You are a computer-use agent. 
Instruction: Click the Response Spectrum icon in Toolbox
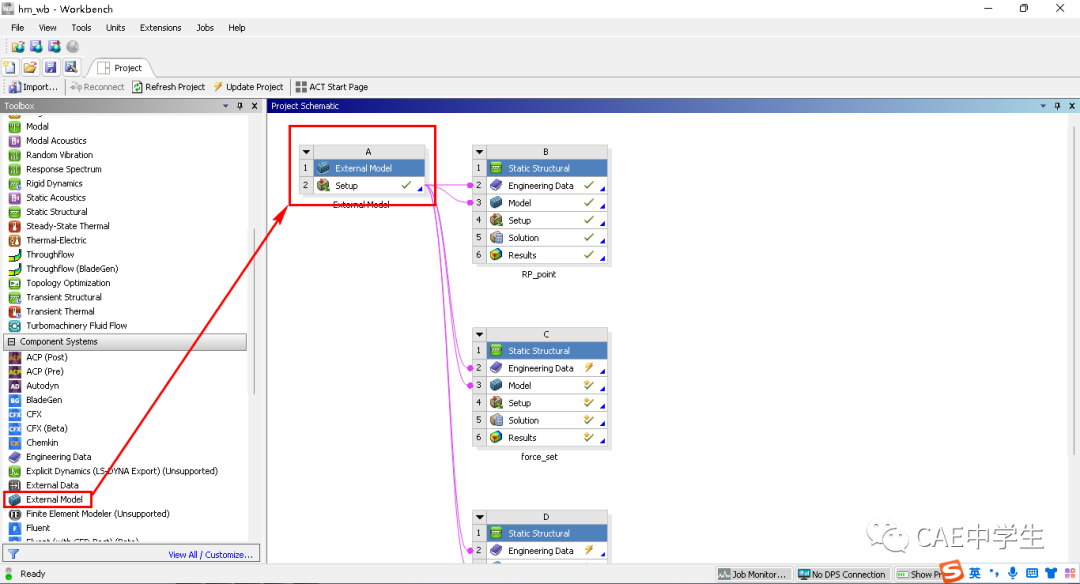(x=14, y=169)
